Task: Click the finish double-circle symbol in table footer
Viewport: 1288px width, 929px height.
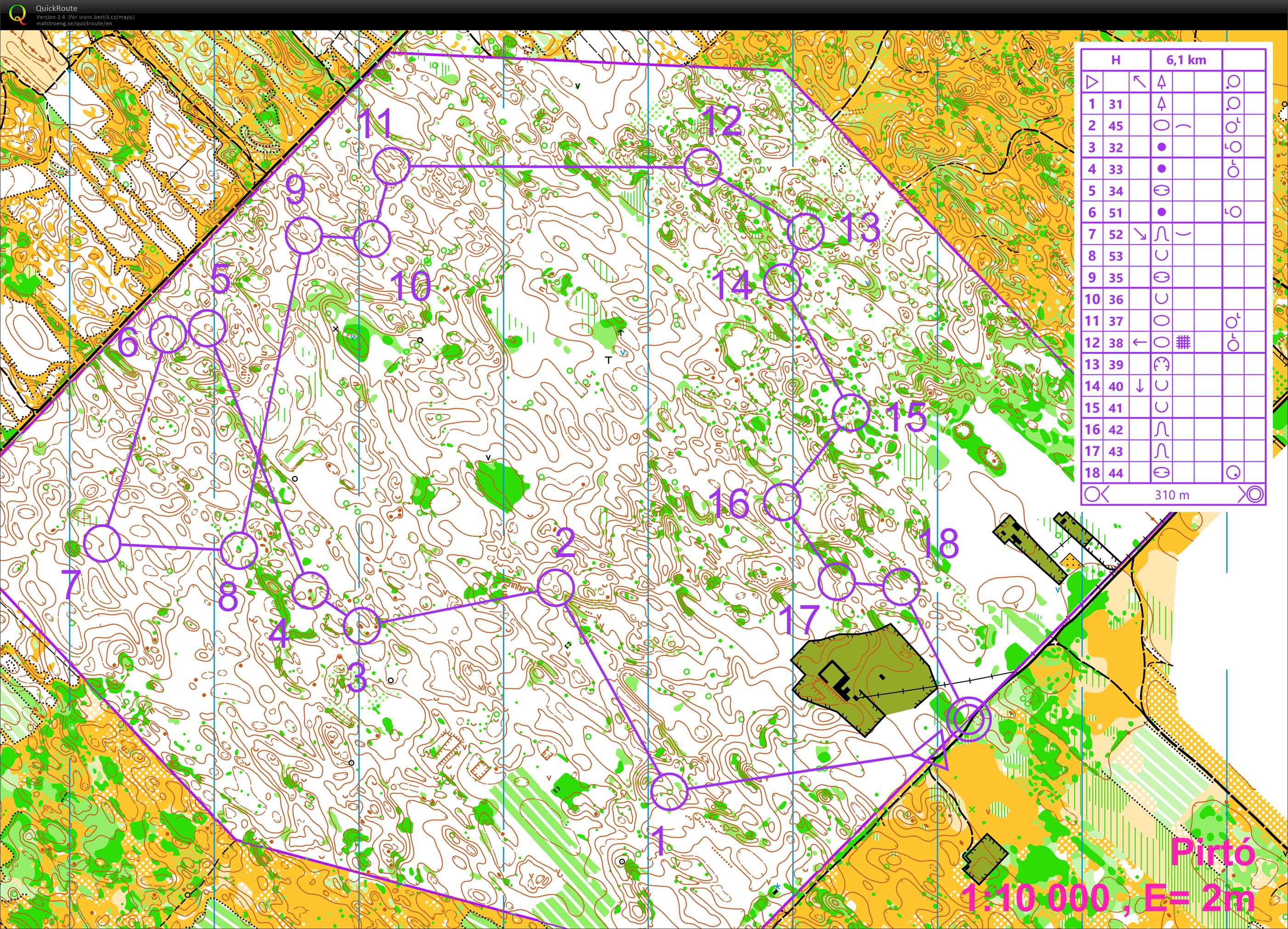Action: pos(1255,494)
